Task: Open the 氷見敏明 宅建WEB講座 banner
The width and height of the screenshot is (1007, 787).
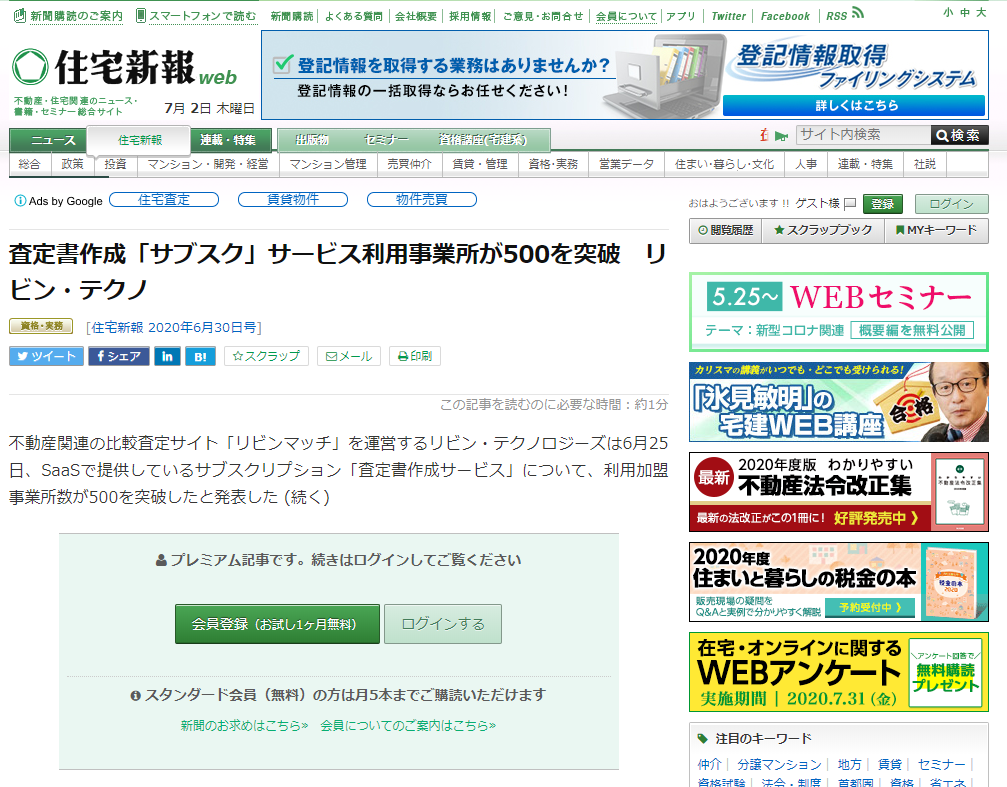Action: (839, 402)
